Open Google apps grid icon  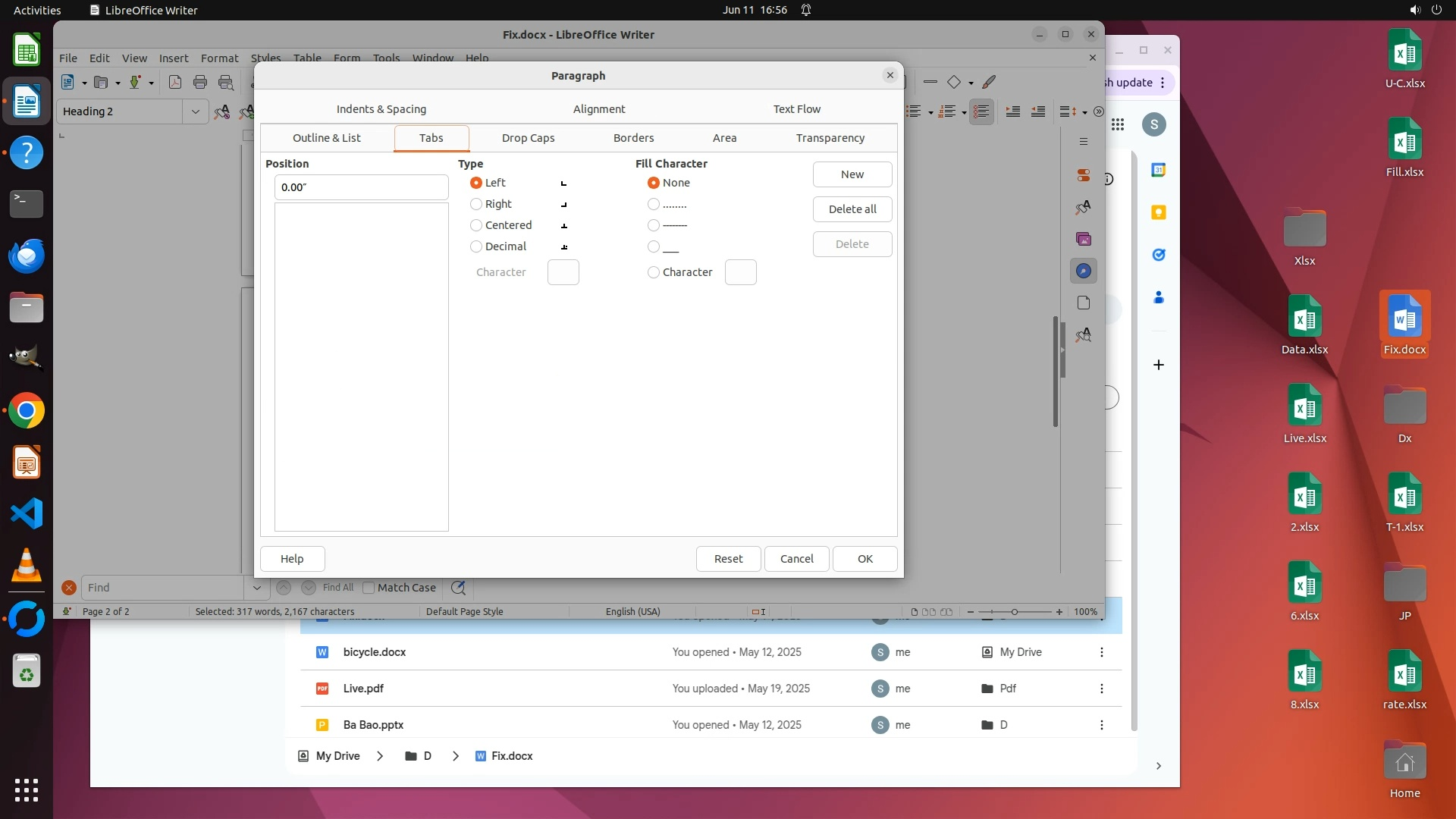(1118, 124)
